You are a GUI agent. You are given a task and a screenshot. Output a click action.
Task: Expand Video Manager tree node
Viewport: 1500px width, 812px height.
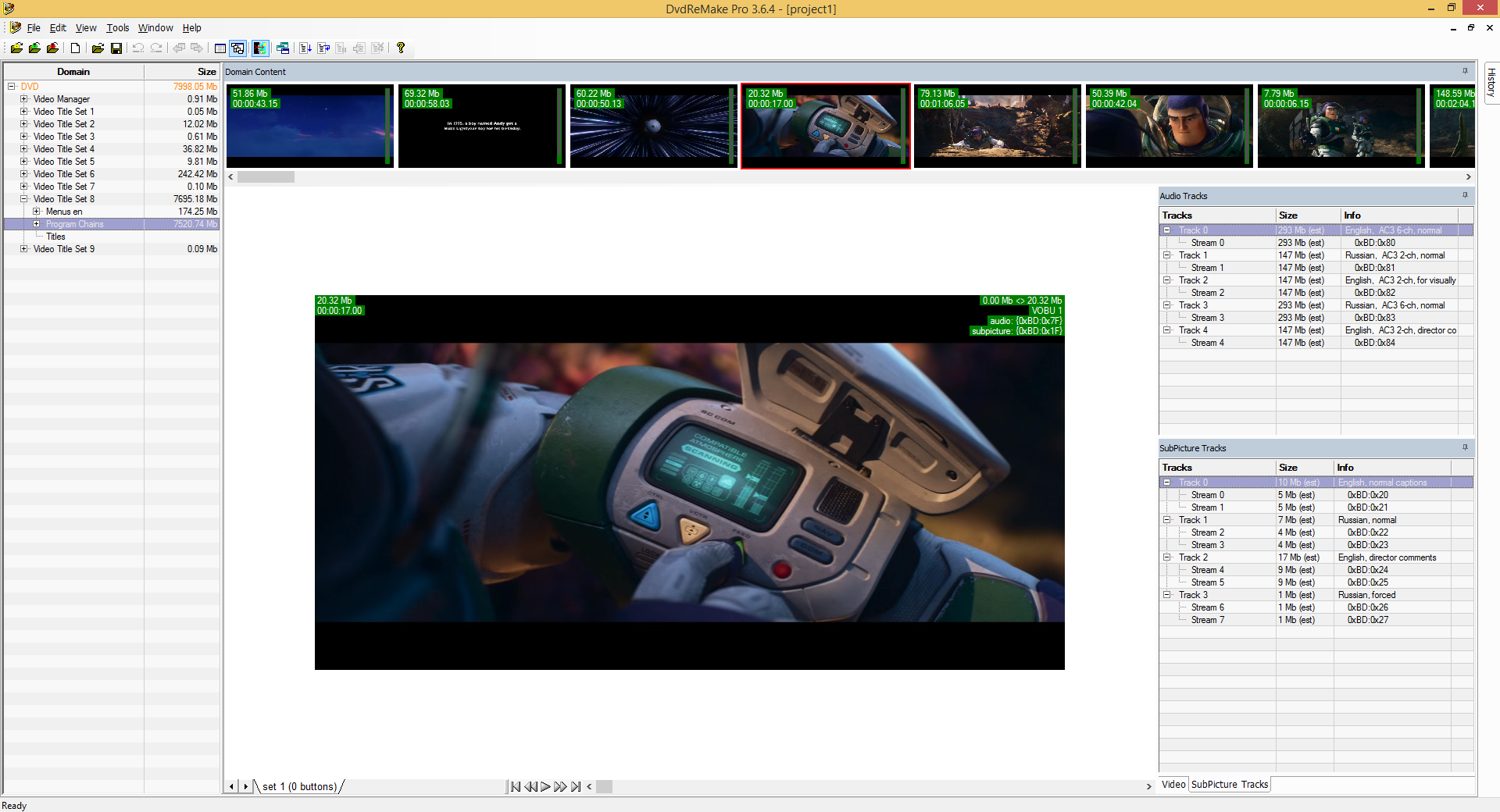tap(24, 99)
